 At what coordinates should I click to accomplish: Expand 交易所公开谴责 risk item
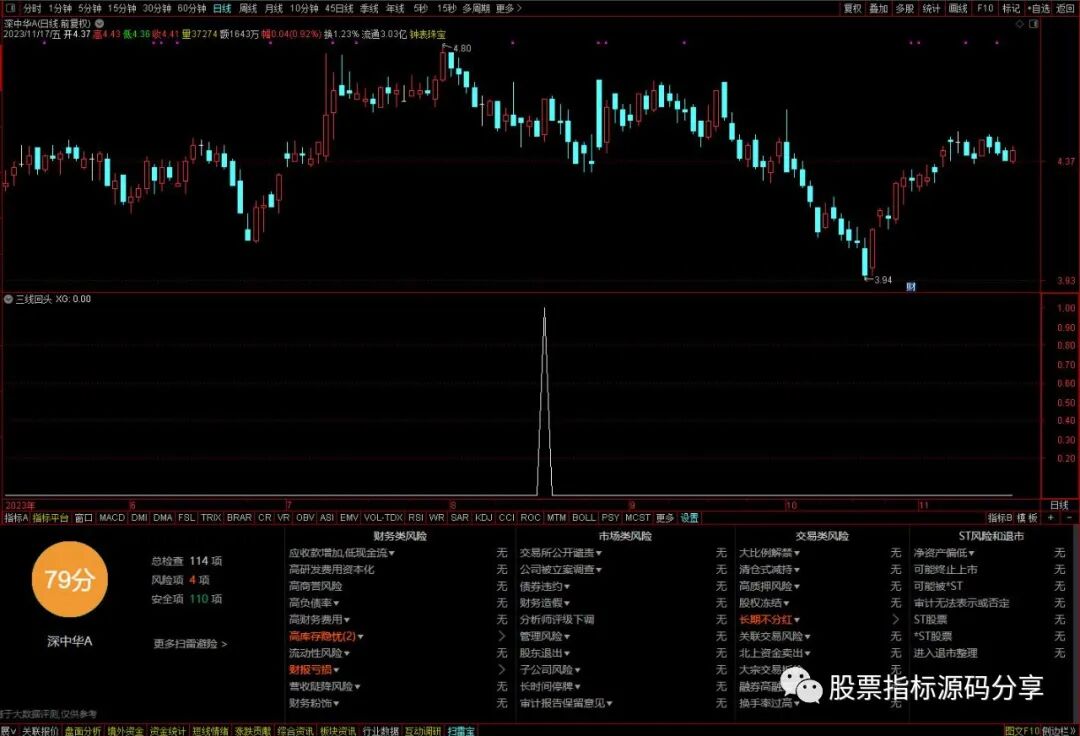(x=561, y=553)
